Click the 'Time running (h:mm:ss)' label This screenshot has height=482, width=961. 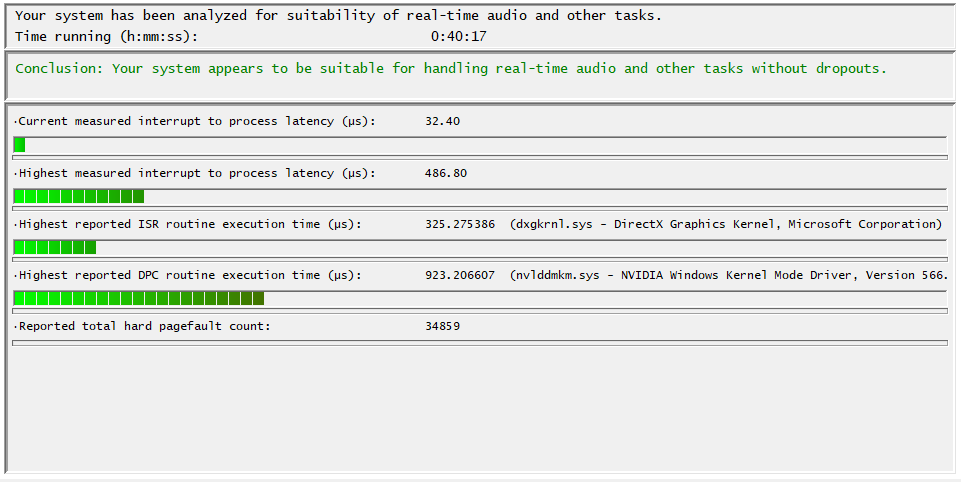click(x=107, y=36)
